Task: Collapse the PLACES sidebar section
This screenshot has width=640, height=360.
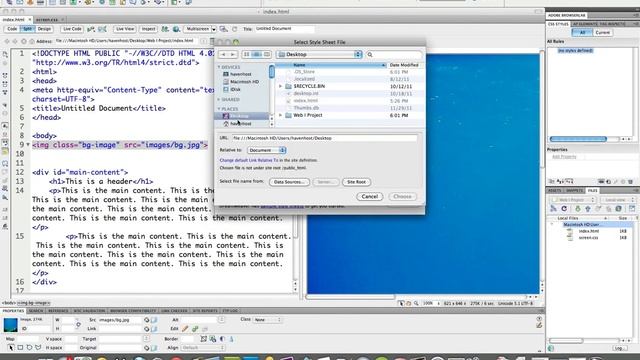Action: point(219,109)
